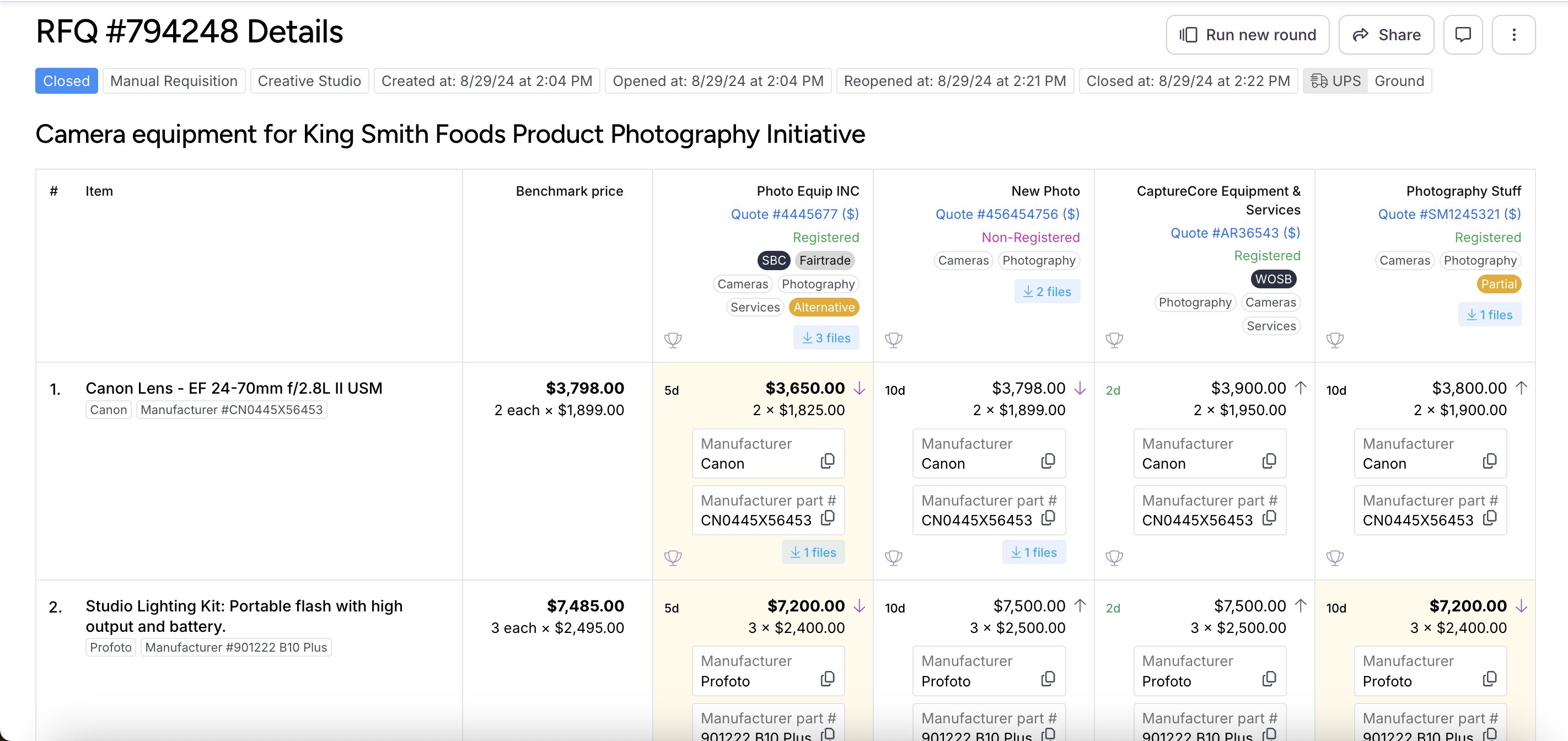Image resolution: width=1568 pixels, height=741 pixels.
Task: Award Canon Lens to Photo Equip INC trophy
Action: click(673, 557)
